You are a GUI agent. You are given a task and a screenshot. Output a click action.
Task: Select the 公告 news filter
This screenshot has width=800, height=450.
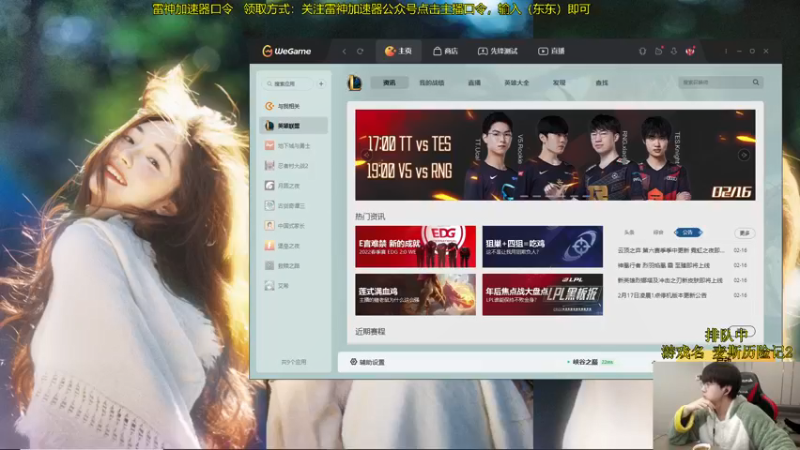click(x=688, y=233)
